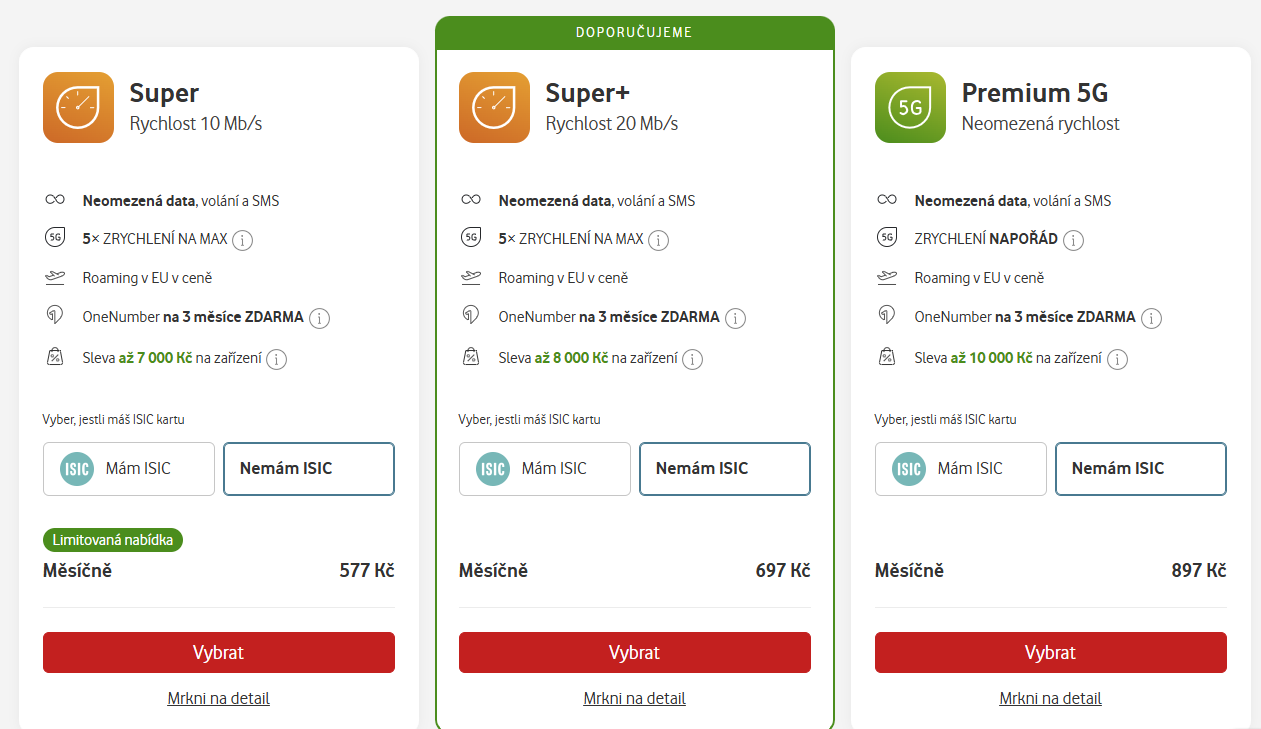Open Mrkni na detail for Super+ plan
The image size is (1261, 729).
pos(634,698)
